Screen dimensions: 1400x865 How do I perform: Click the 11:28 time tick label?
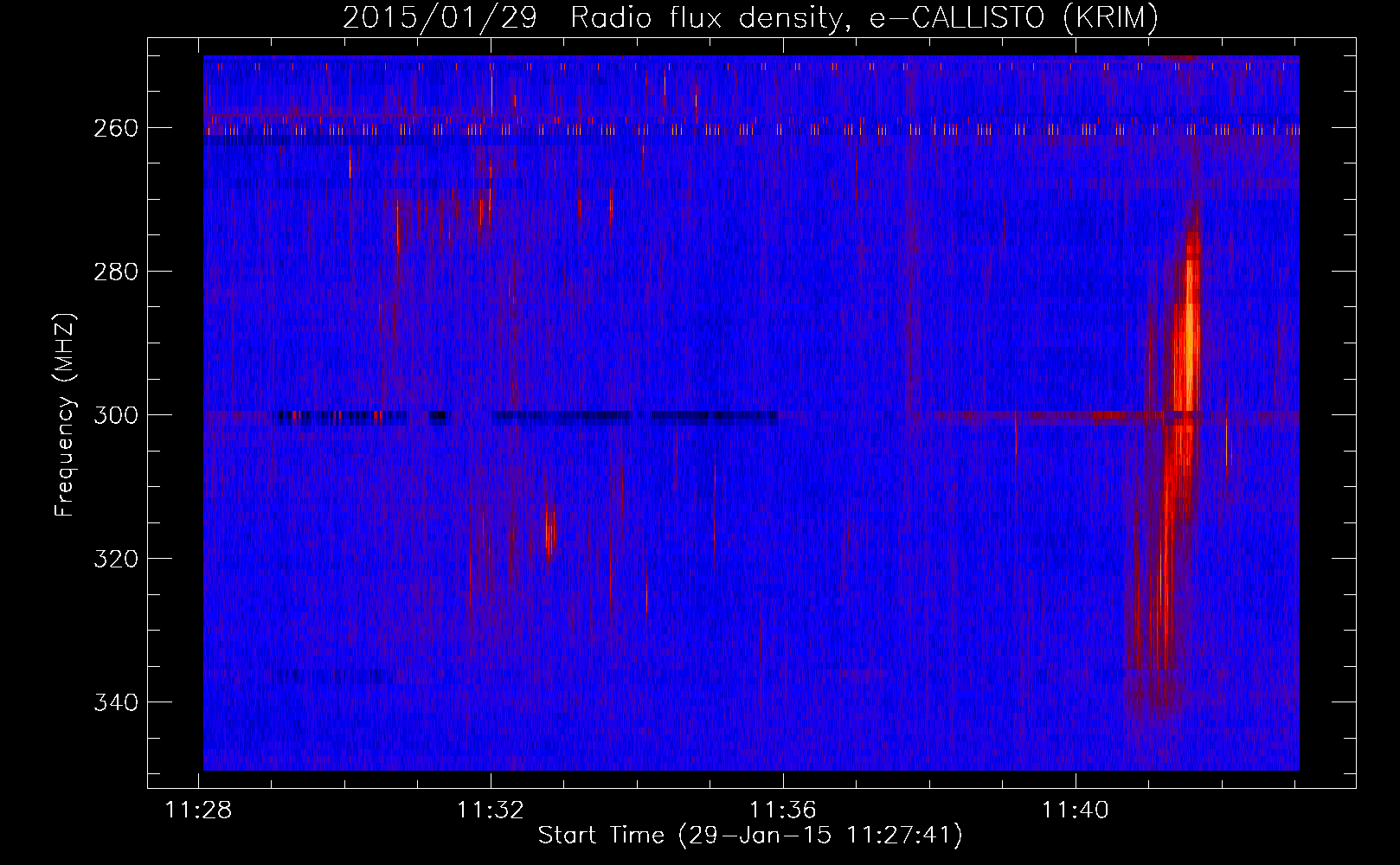(x=199, y=811)
